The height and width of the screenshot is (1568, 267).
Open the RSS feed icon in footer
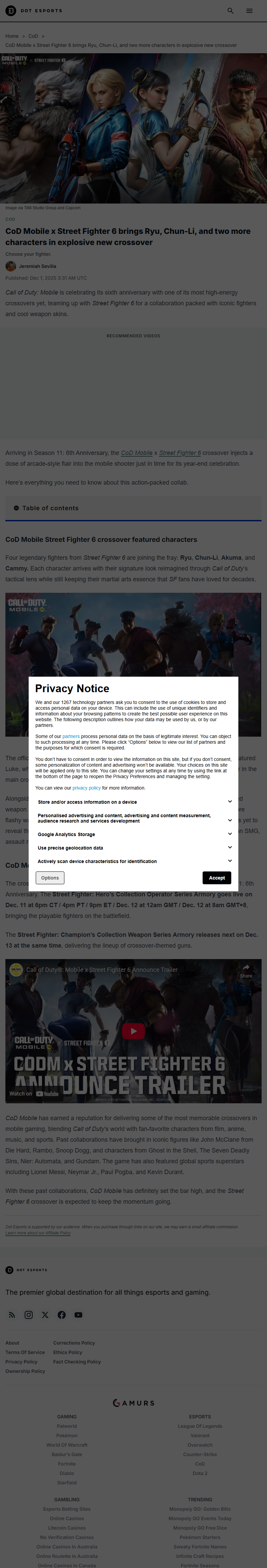point(11,1315)
